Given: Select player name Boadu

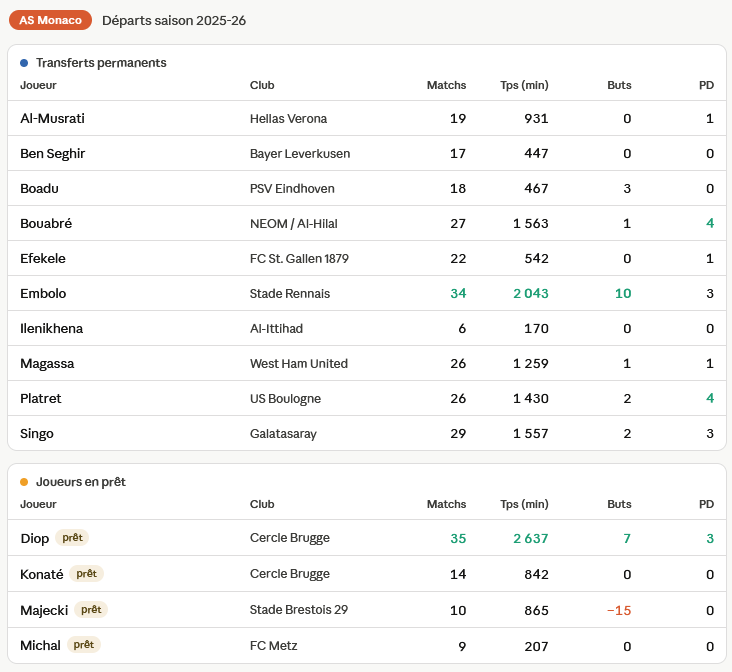Looking at the screenshot, I should (39, 188).
